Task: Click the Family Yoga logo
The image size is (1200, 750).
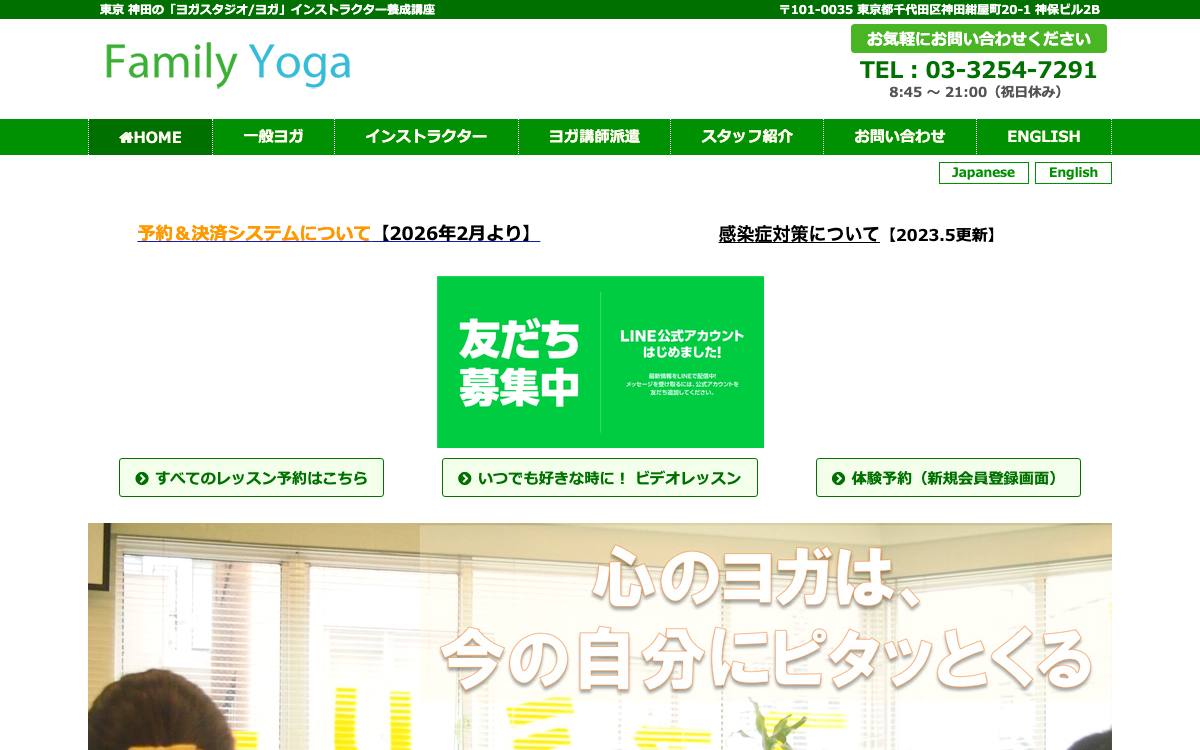Action: click(228, 64)
